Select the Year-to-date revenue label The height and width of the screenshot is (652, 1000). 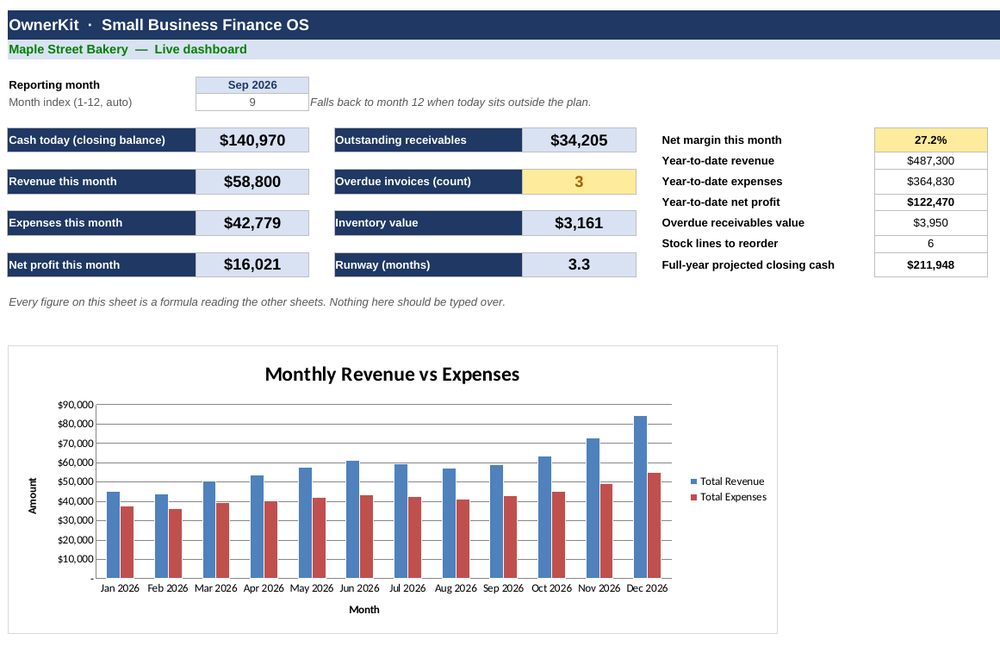point(717,161)
